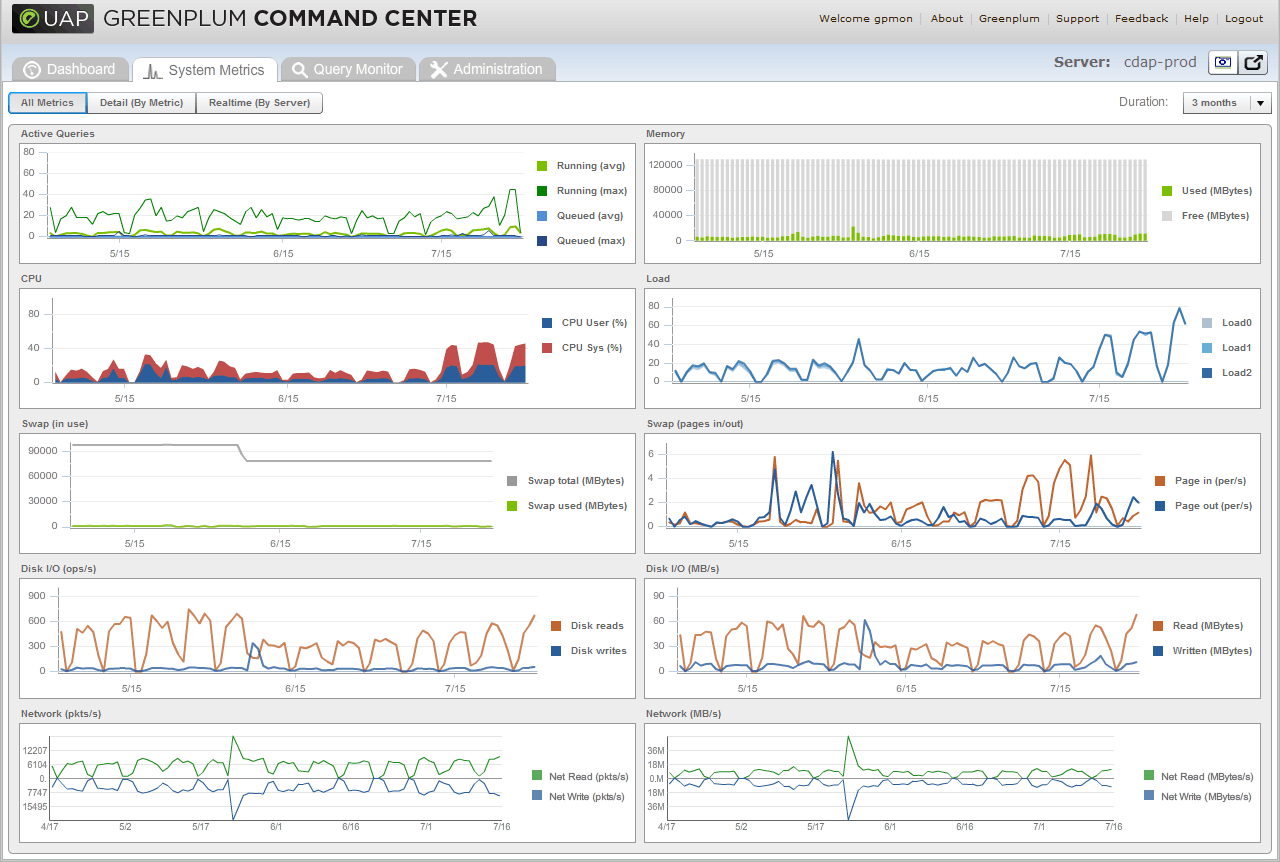
Task: Click the Free (MBytes) legend swatch
Action: tap(1167, 216)
